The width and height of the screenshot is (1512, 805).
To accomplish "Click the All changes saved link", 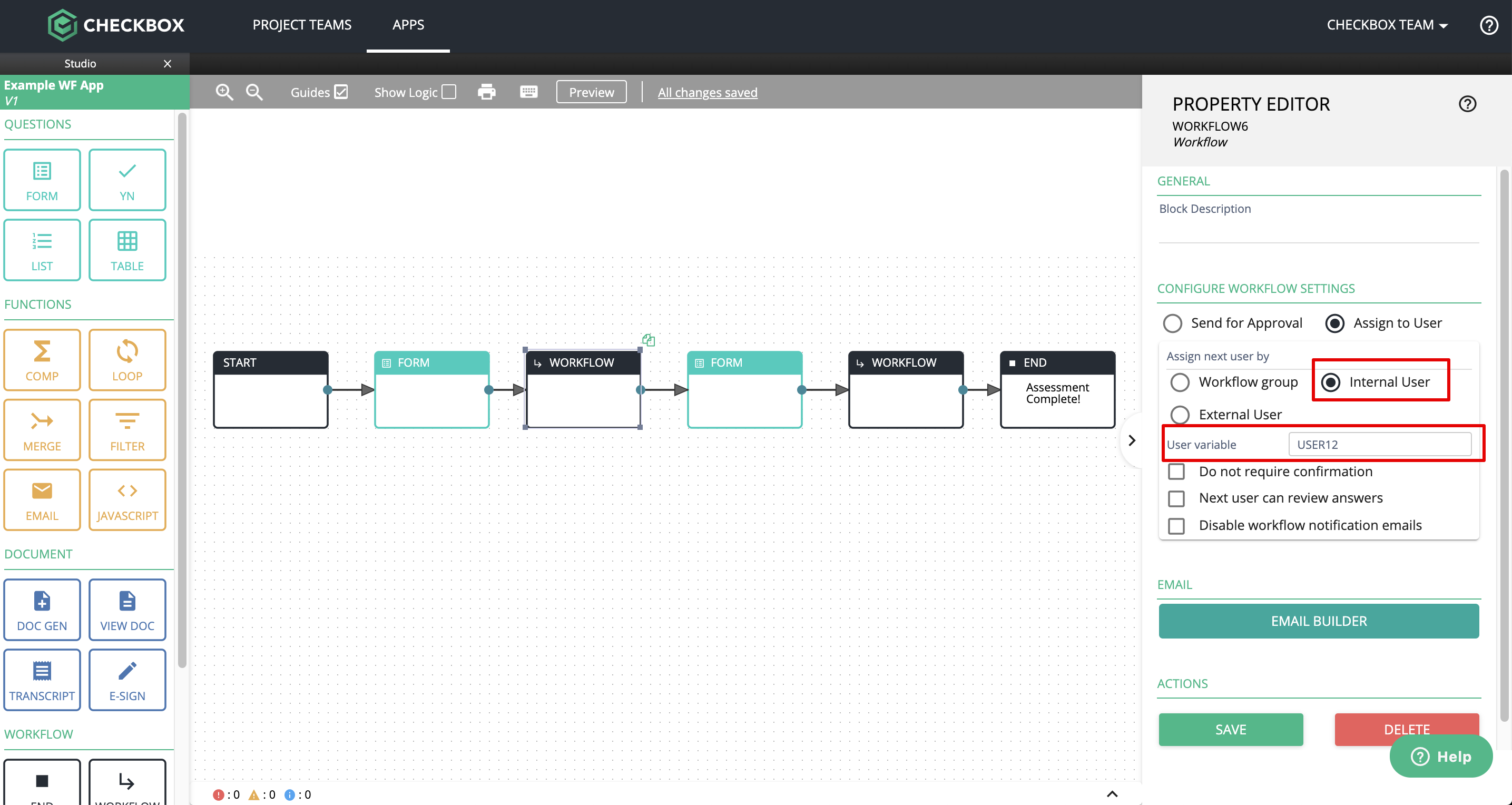I will pyautogui.click(x=708, y=92).
